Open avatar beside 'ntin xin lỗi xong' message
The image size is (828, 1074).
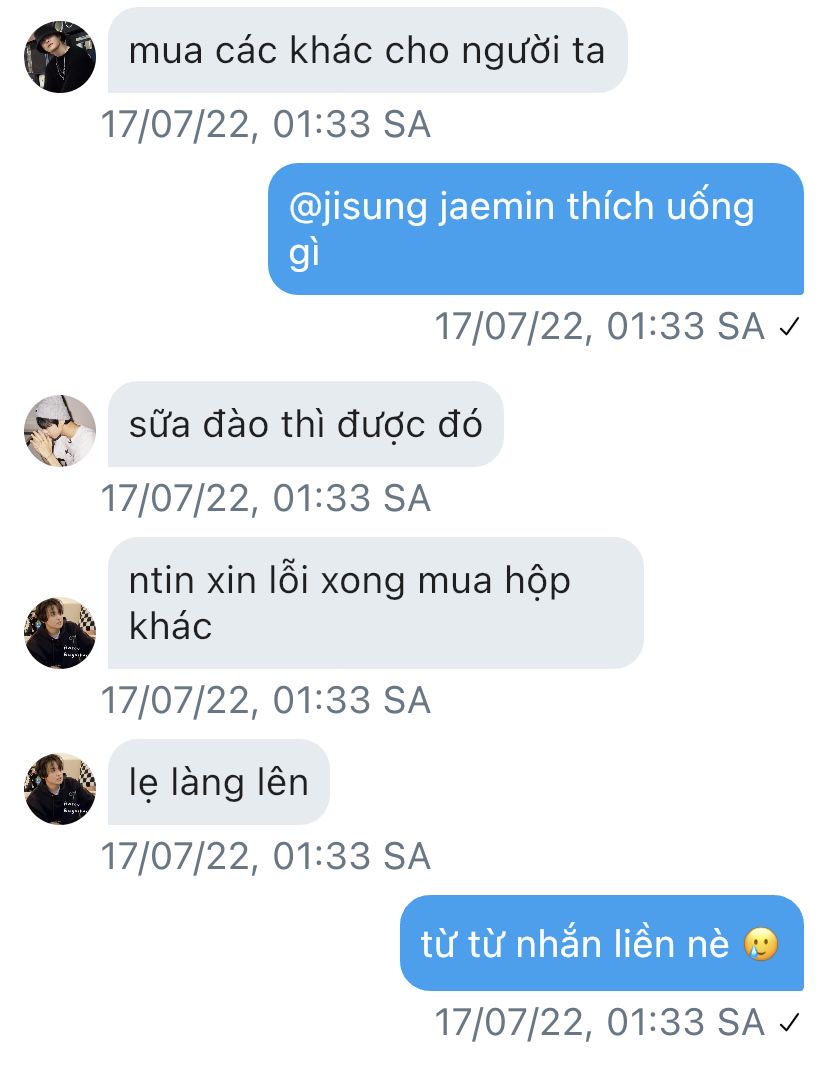60,633
